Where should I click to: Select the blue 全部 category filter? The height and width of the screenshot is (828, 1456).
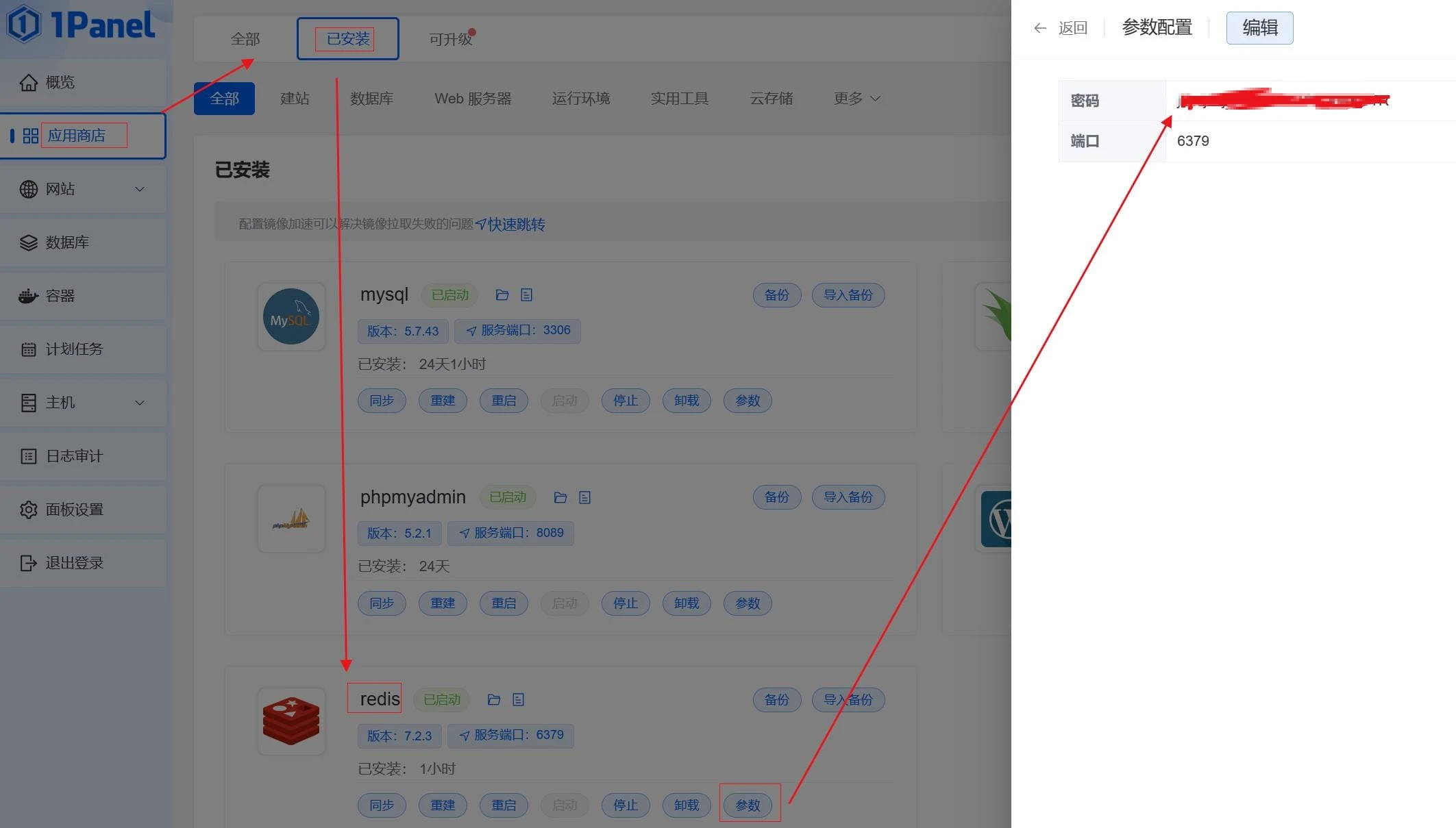[224, 99]
